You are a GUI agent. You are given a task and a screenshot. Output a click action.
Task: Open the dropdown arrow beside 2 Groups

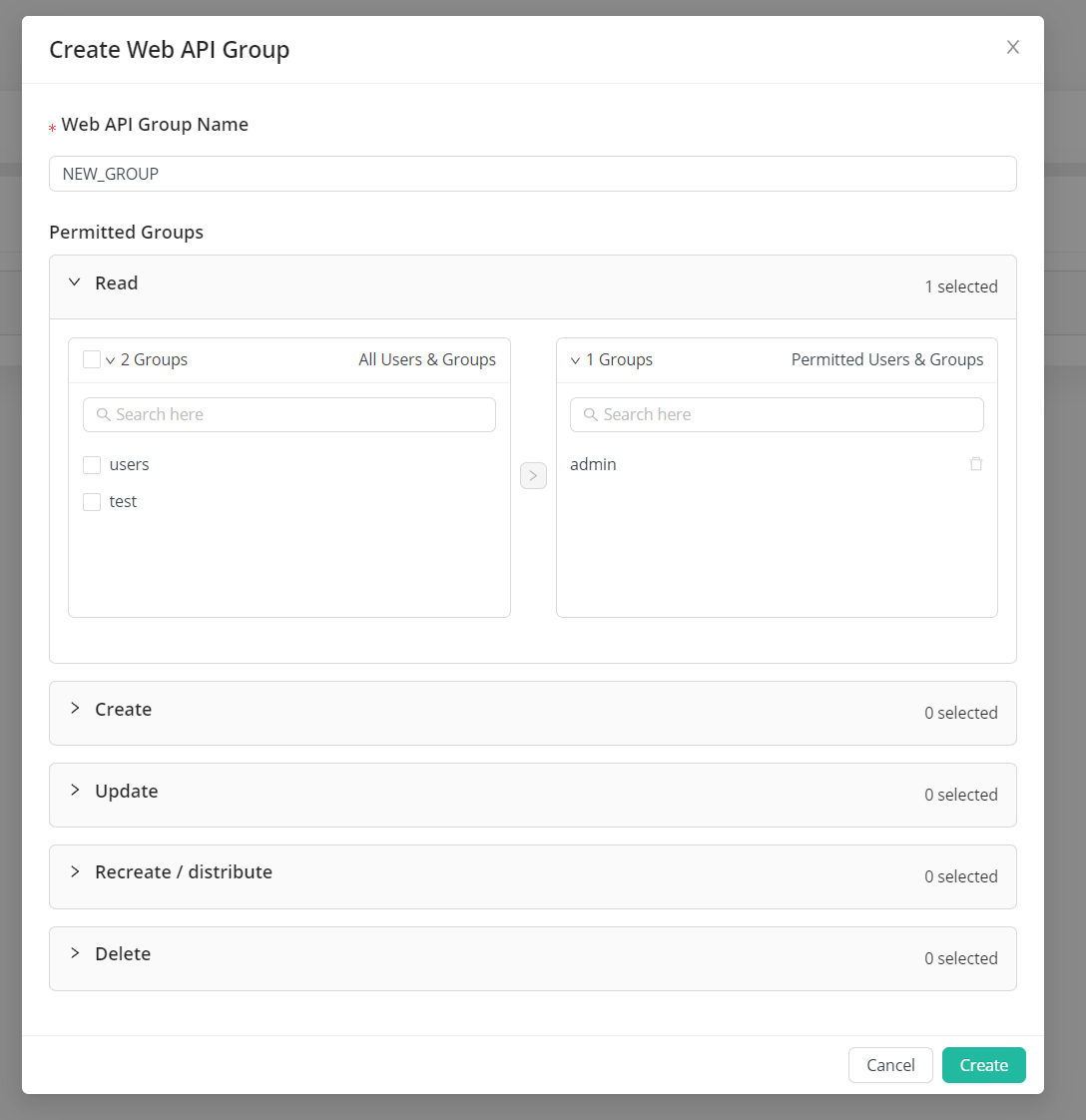click(111, 360)
